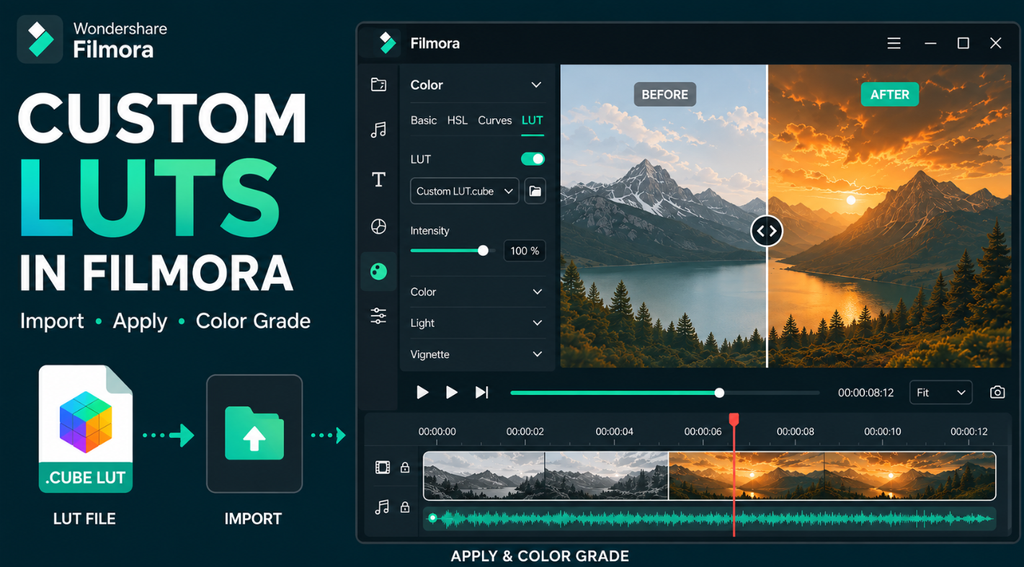Open the Fit zoom dropdown
This screenshot has width=1024, height=567.
click(x=940, y=393)
